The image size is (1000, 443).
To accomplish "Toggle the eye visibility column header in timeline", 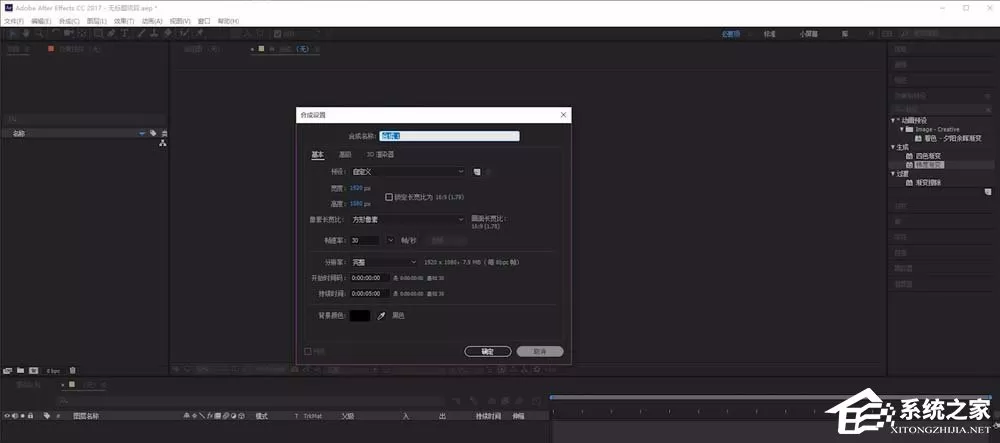I will coord(7,416).
